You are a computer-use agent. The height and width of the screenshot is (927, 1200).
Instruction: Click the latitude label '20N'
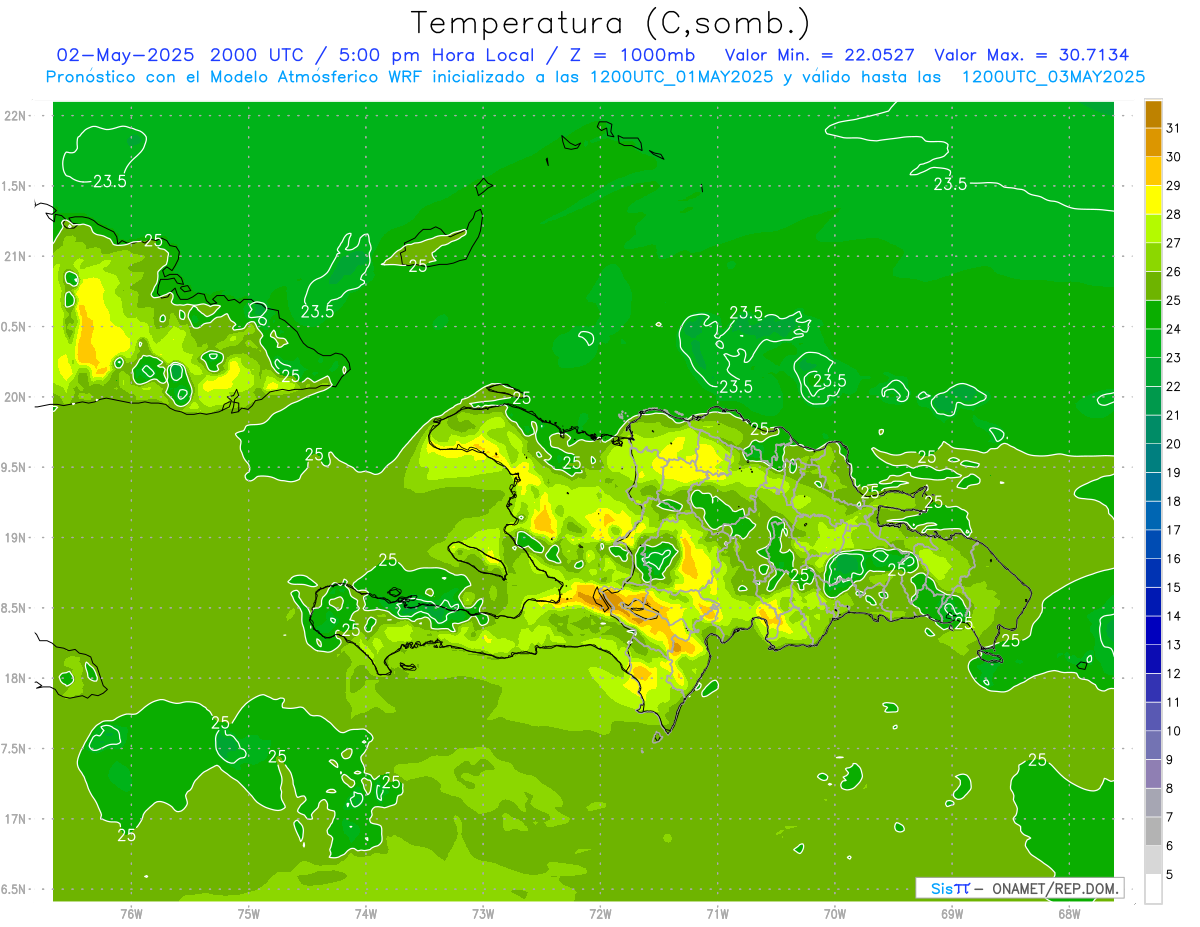(x=16, y=397)
